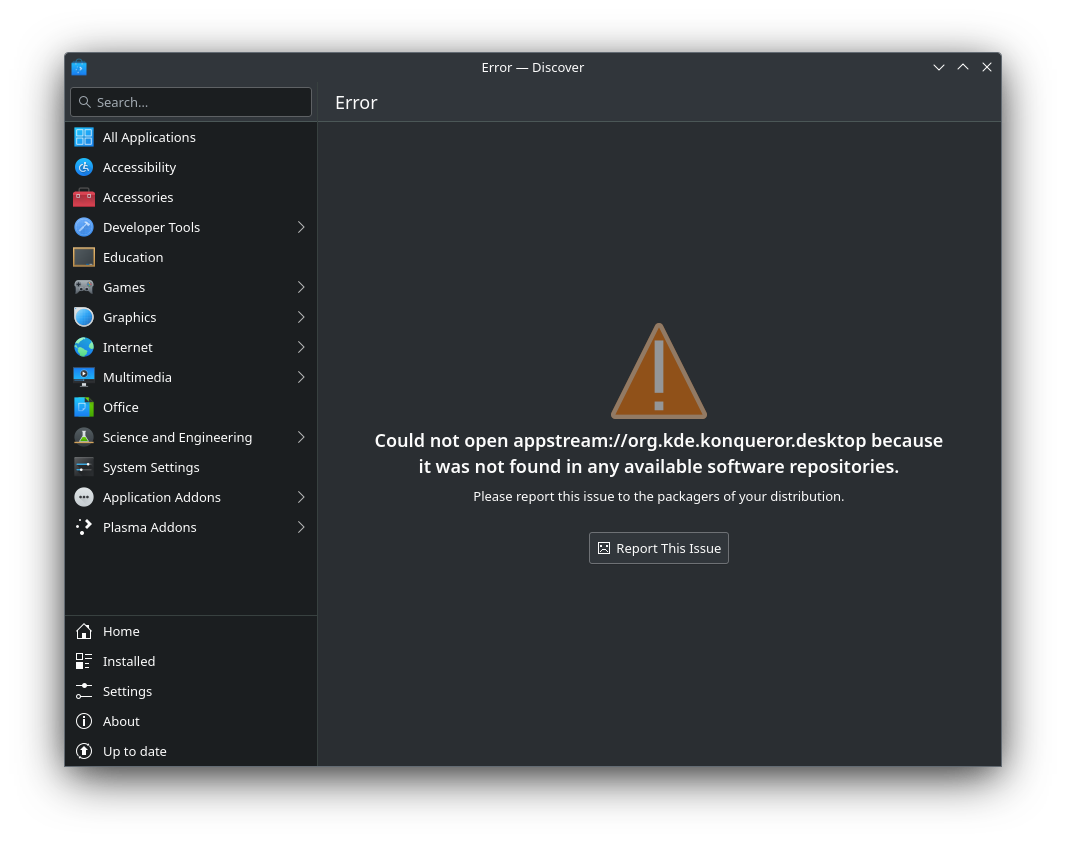Screen dimensions: 1066x843
Task: Expand the Internet category chevron
Action: (x=300, y=347)
